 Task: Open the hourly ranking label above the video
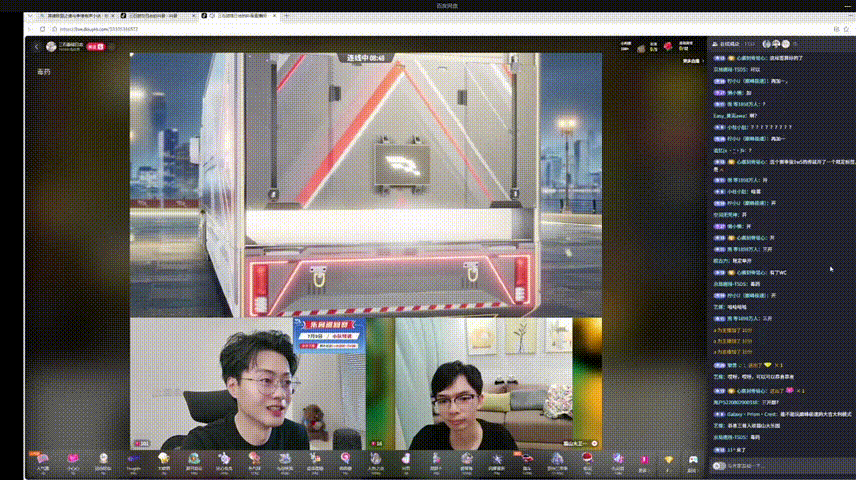tap(626, 46)
